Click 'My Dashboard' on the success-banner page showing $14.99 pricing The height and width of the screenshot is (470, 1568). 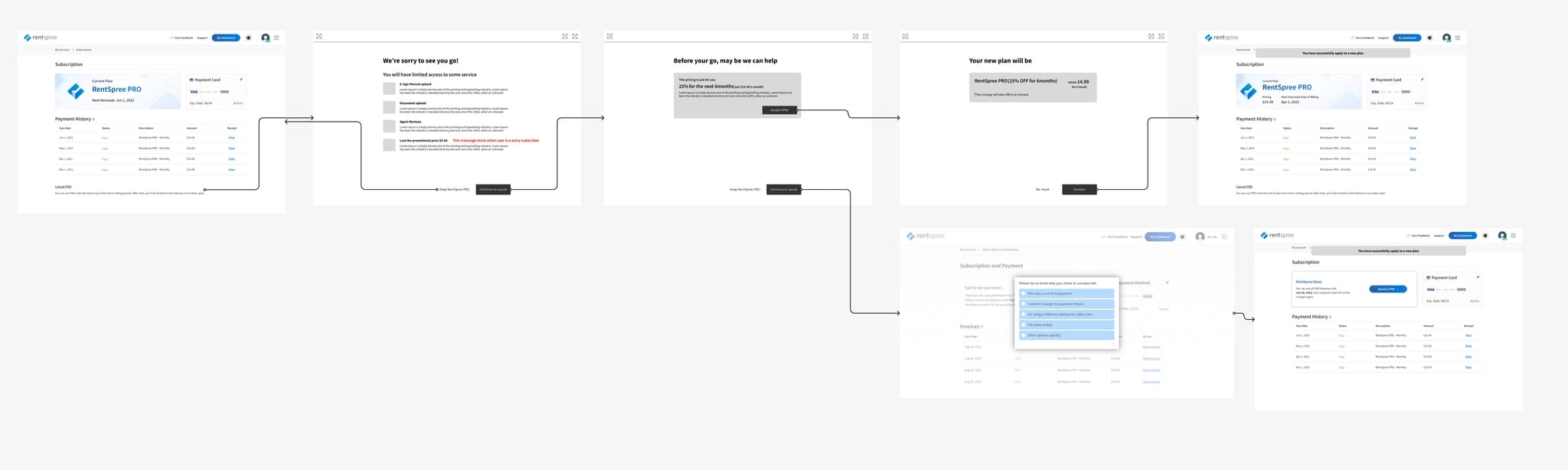1407,38
